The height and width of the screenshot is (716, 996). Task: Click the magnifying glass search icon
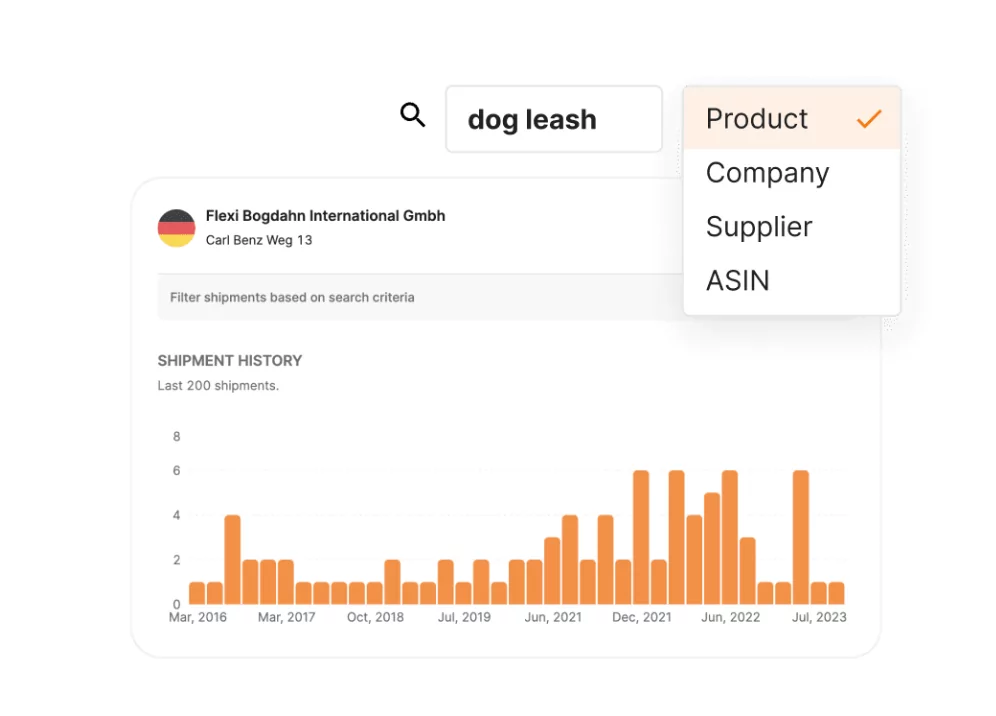click(x=412, y=115)
